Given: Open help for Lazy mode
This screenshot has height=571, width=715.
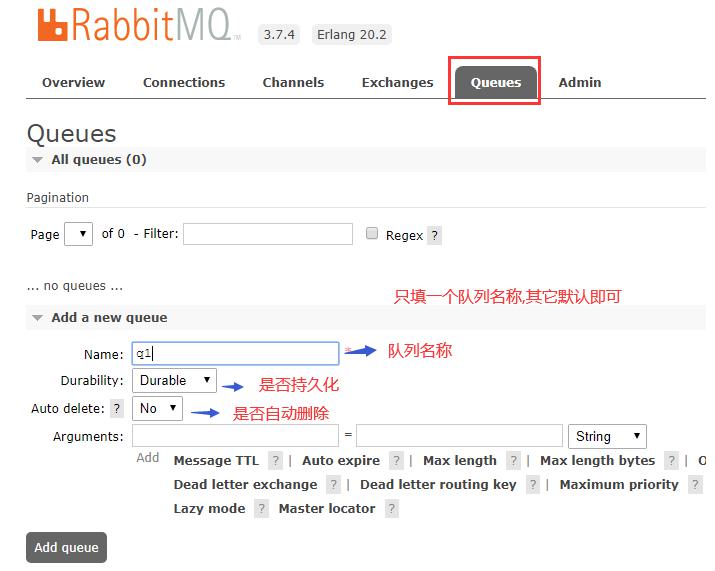Looking at the screenshot, I should tap(261, 509).
